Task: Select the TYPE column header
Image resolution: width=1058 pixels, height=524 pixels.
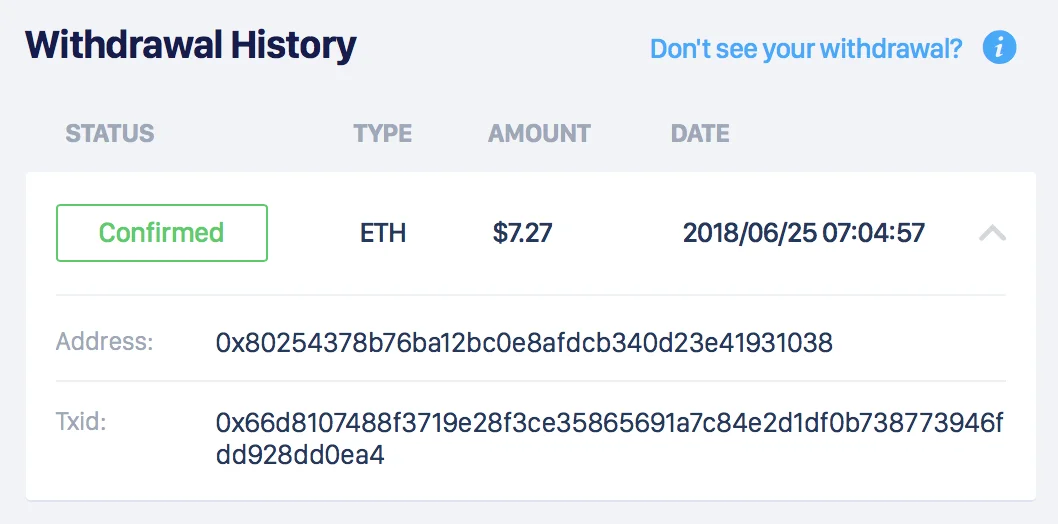Action: (x=383, y=134)
